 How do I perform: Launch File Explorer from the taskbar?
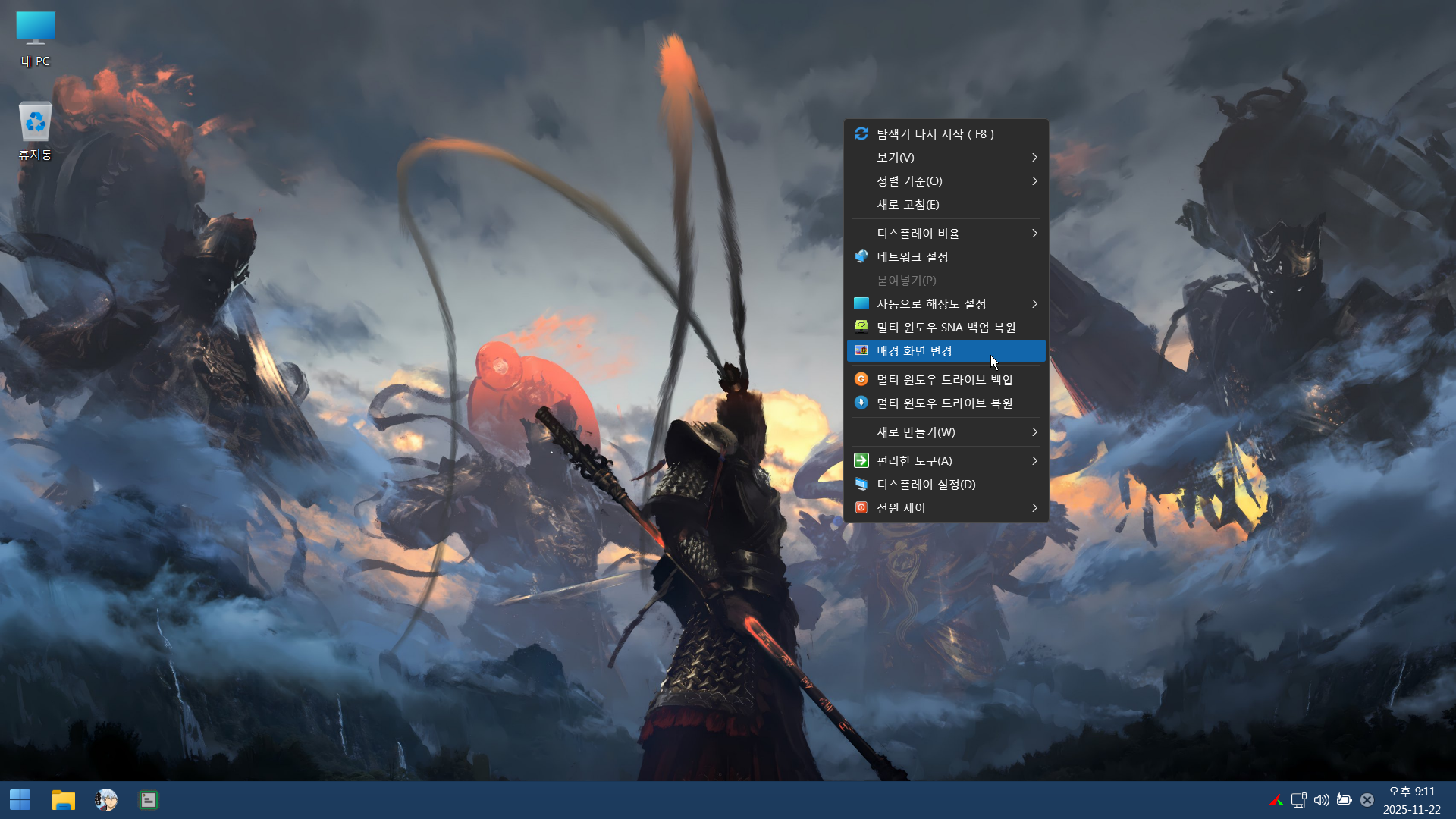(63, 799)
